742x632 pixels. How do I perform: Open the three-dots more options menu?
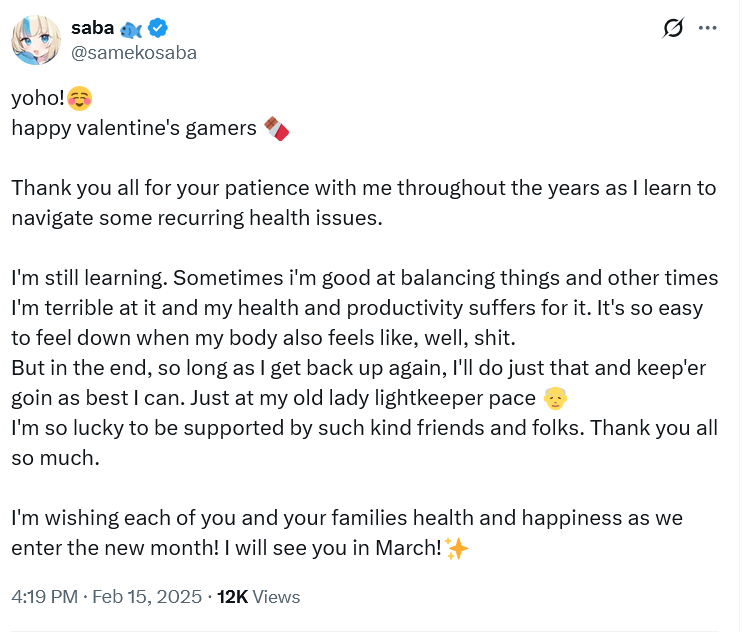[707, 28]
